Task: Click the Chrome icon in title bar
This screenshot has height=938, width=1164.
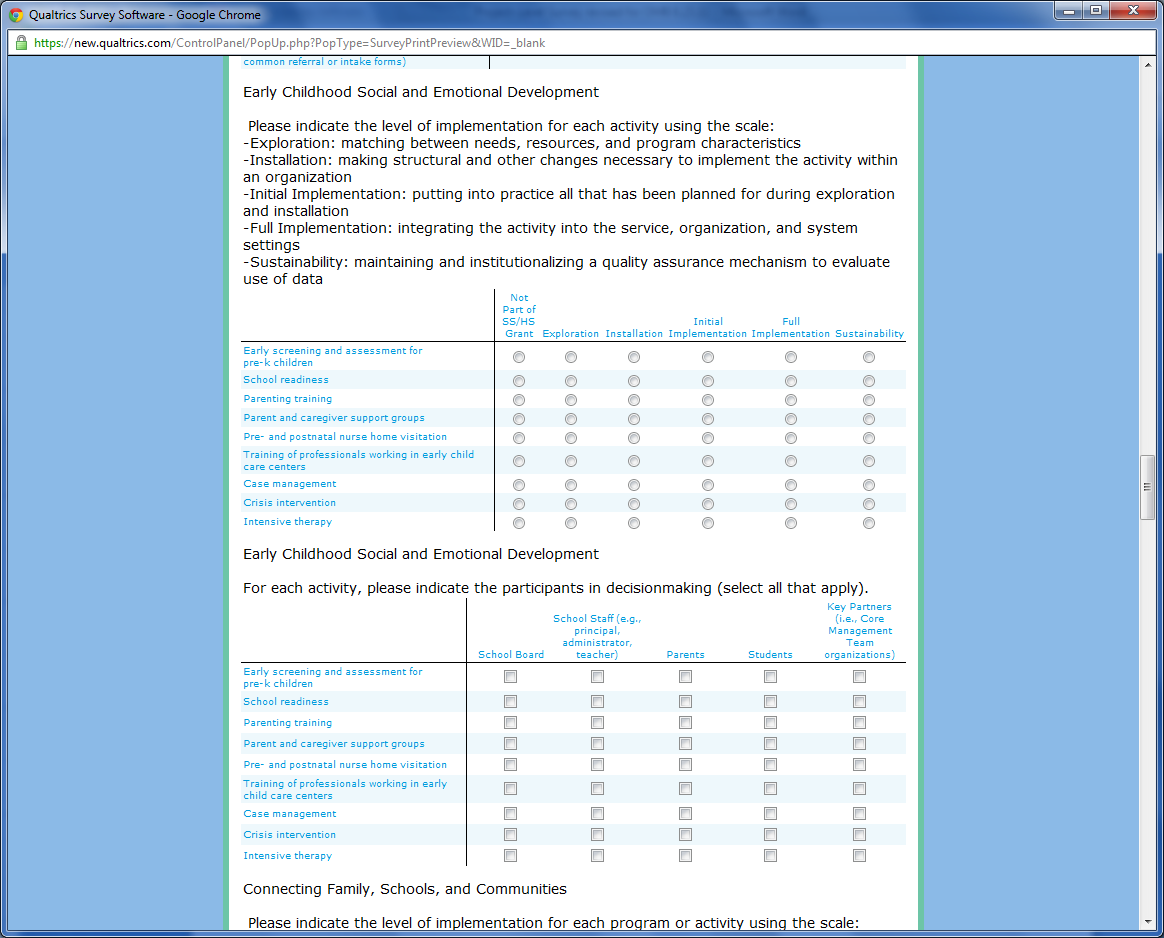Action: tap(15, 15)
